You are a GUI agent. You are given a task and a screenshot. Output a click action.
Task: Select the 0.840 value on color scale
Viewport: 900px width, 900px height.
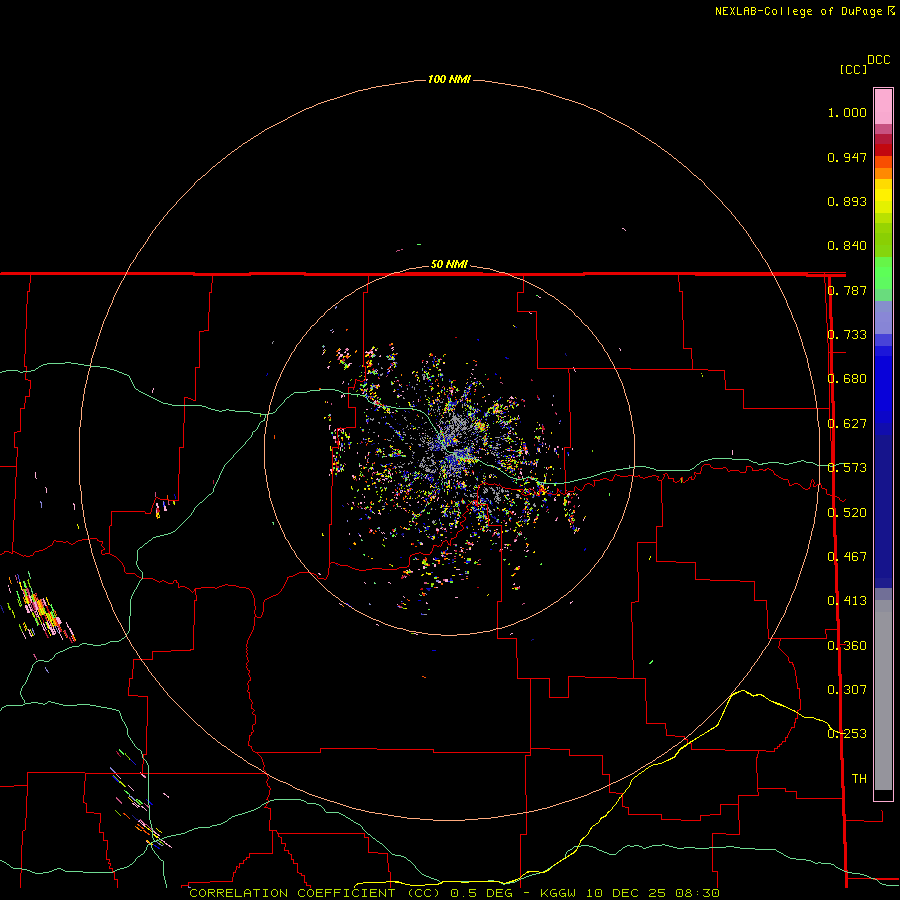pyautogui.click(x=847, y=246)
